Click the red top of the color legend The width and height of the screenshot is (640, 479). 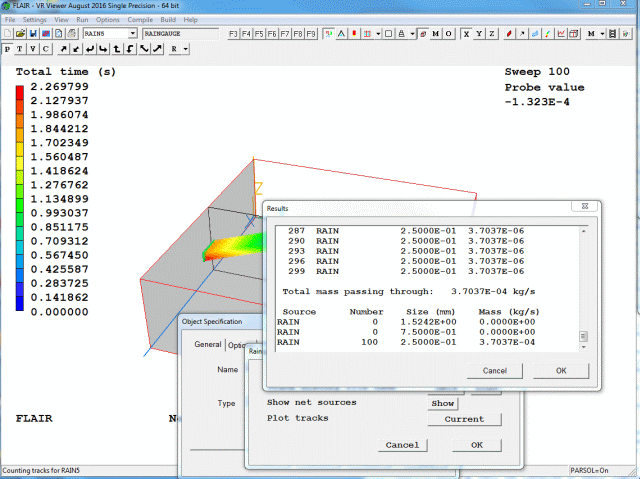[x=19, y=92]
